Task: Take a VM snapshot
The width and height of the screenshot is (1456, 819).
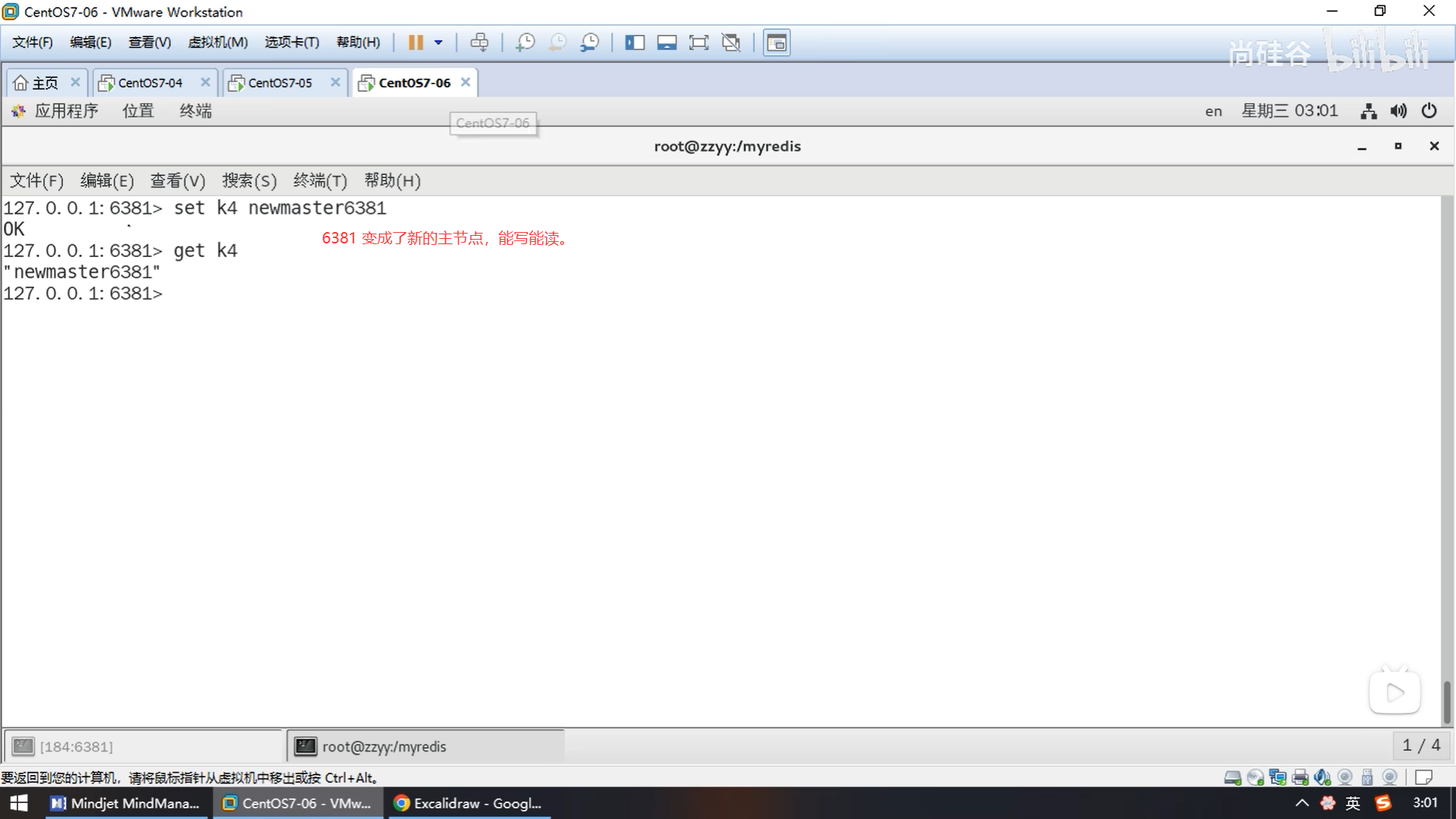Action: click(525, 42)
